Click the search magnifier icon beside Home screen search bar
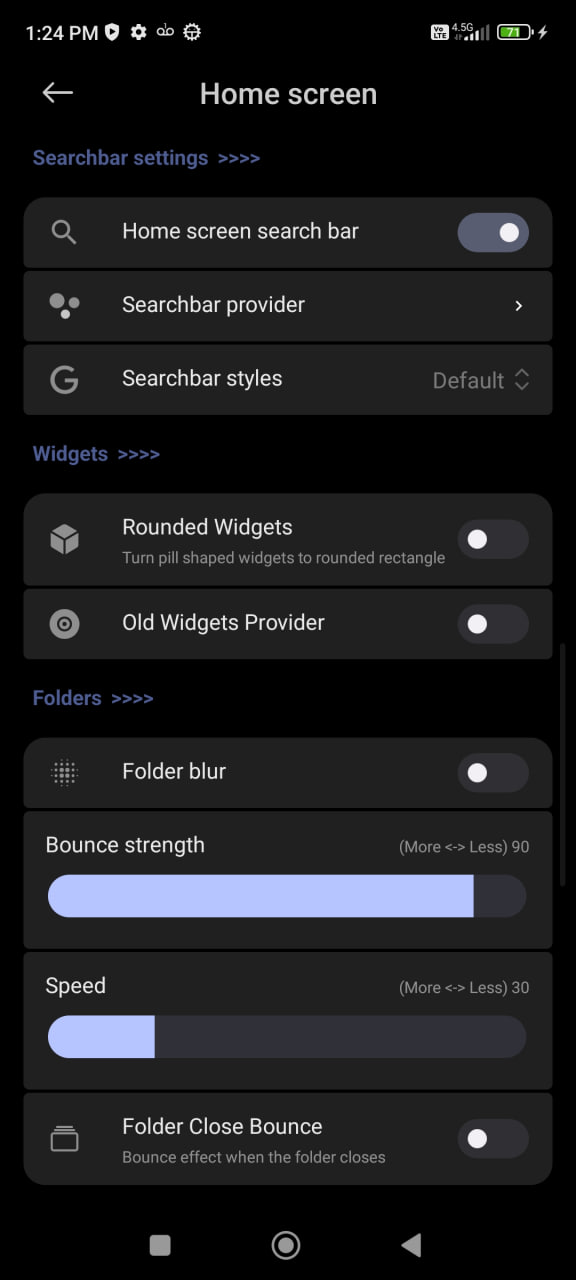The width and height of the screenshot is (576, 1280). (x=63, y=231)
